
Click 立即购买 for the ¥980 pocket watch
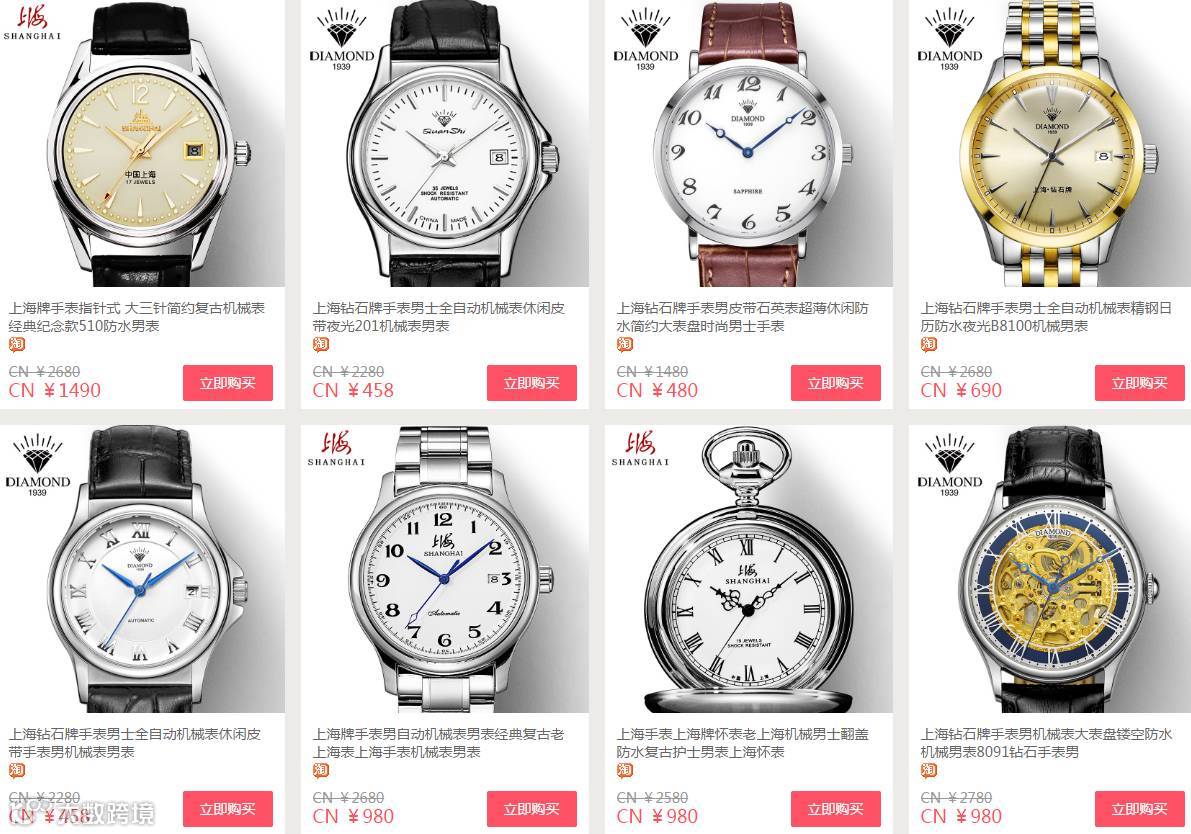point(836,809)
